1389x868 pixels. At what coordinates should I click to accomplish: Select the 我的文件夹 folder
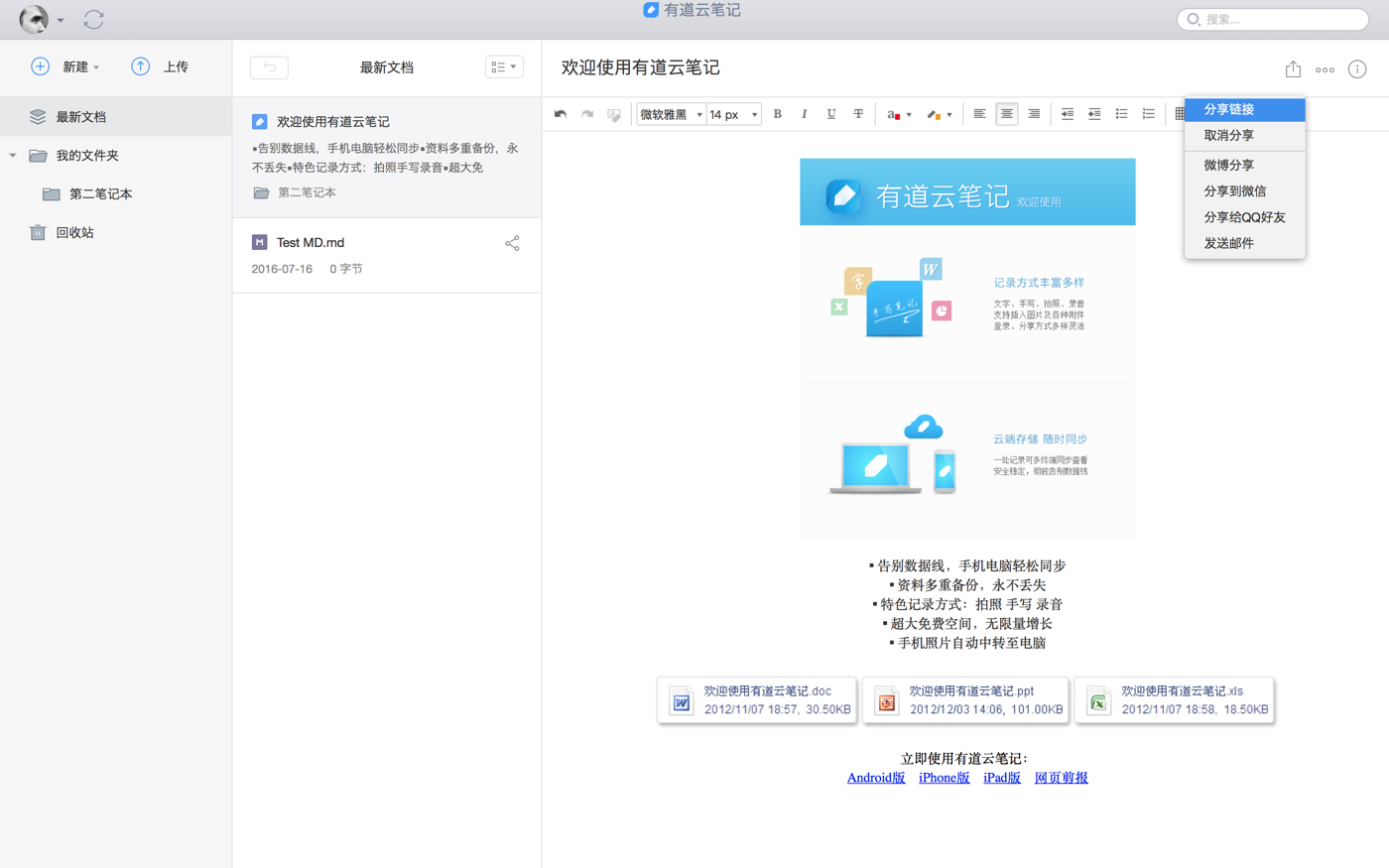coord(116,155)
